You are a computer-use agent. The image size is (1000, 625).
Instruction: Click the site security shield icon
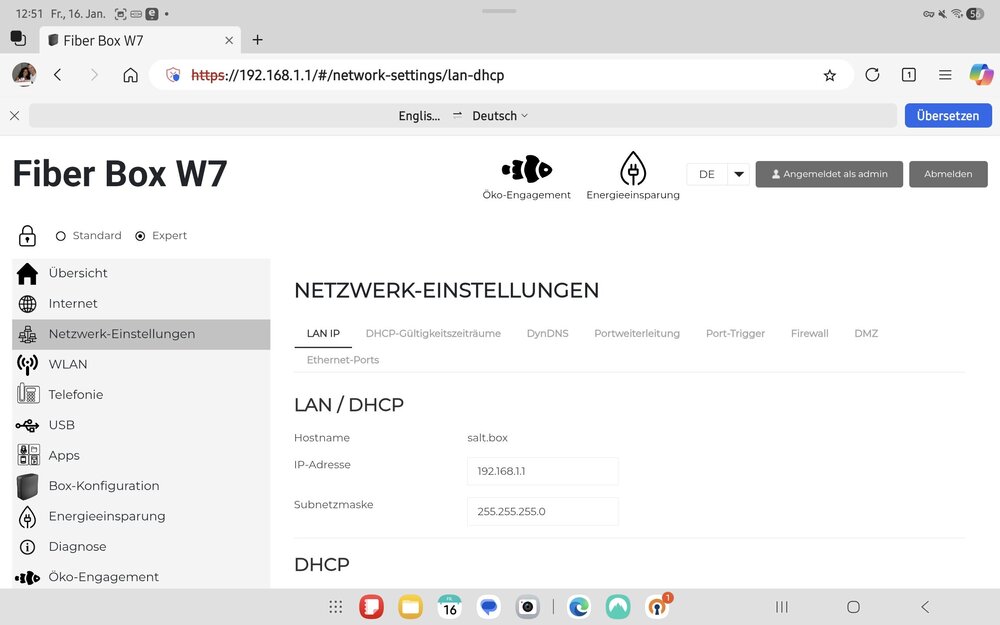point(173,75)
